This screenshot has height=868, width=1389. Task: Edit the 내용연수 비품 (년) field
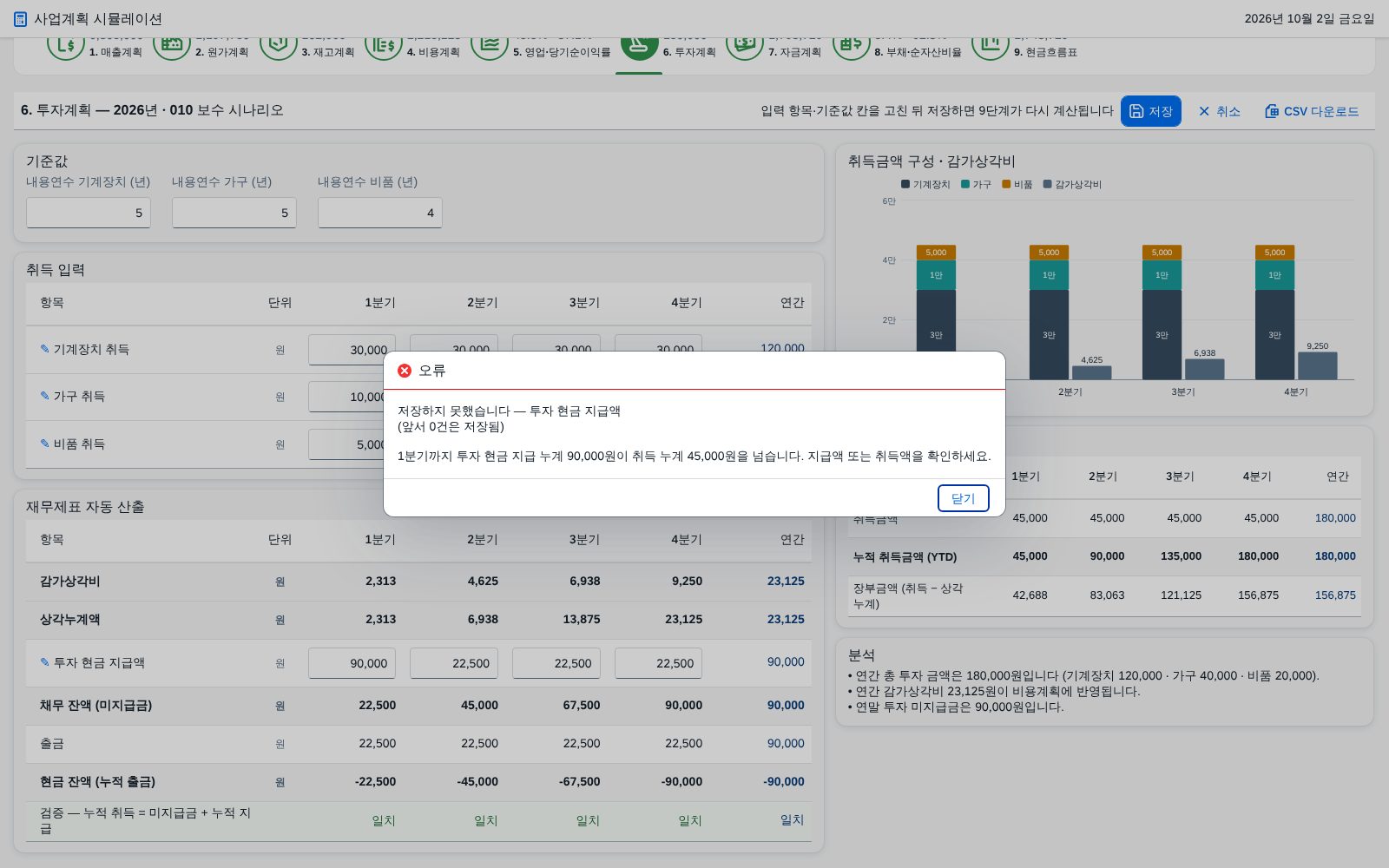point(380,213)
